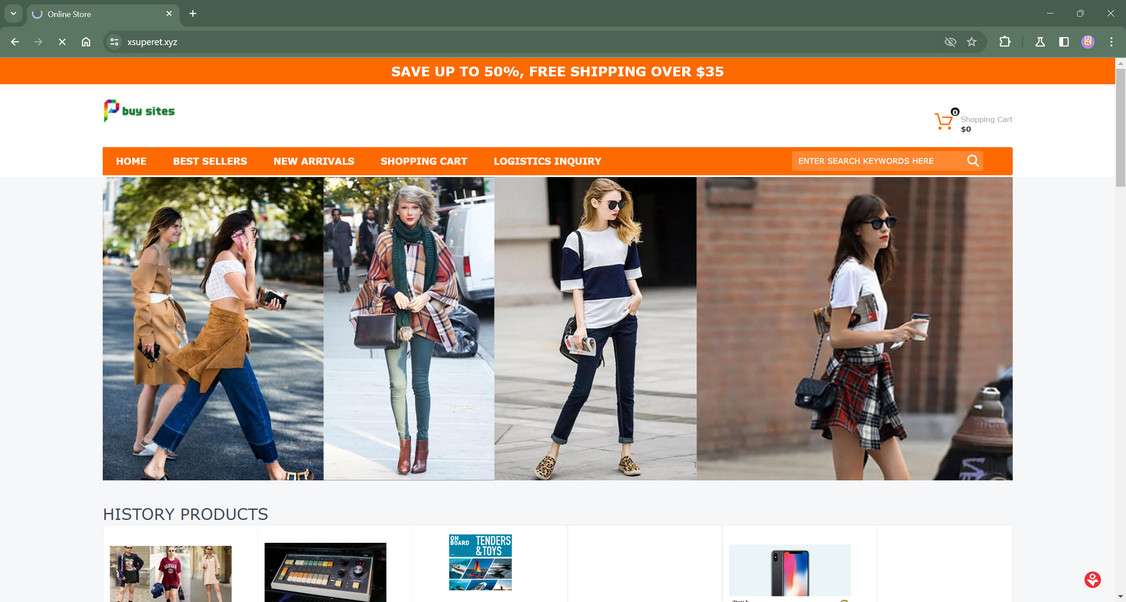Open the tab search dropdown arrow

pyautogui.click(x=13, y=13)
